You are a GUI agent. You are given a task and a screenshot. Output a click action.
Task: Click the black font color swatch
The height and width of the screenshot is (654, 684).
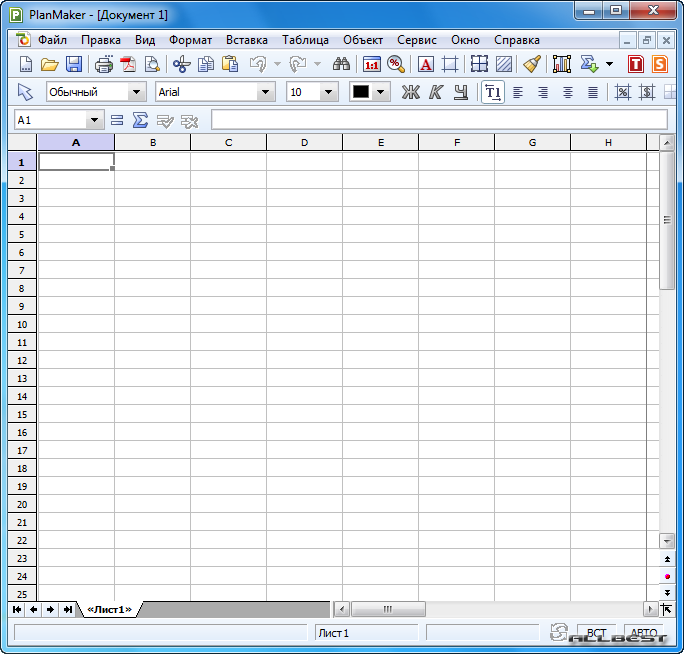click(x=361, y=92)
